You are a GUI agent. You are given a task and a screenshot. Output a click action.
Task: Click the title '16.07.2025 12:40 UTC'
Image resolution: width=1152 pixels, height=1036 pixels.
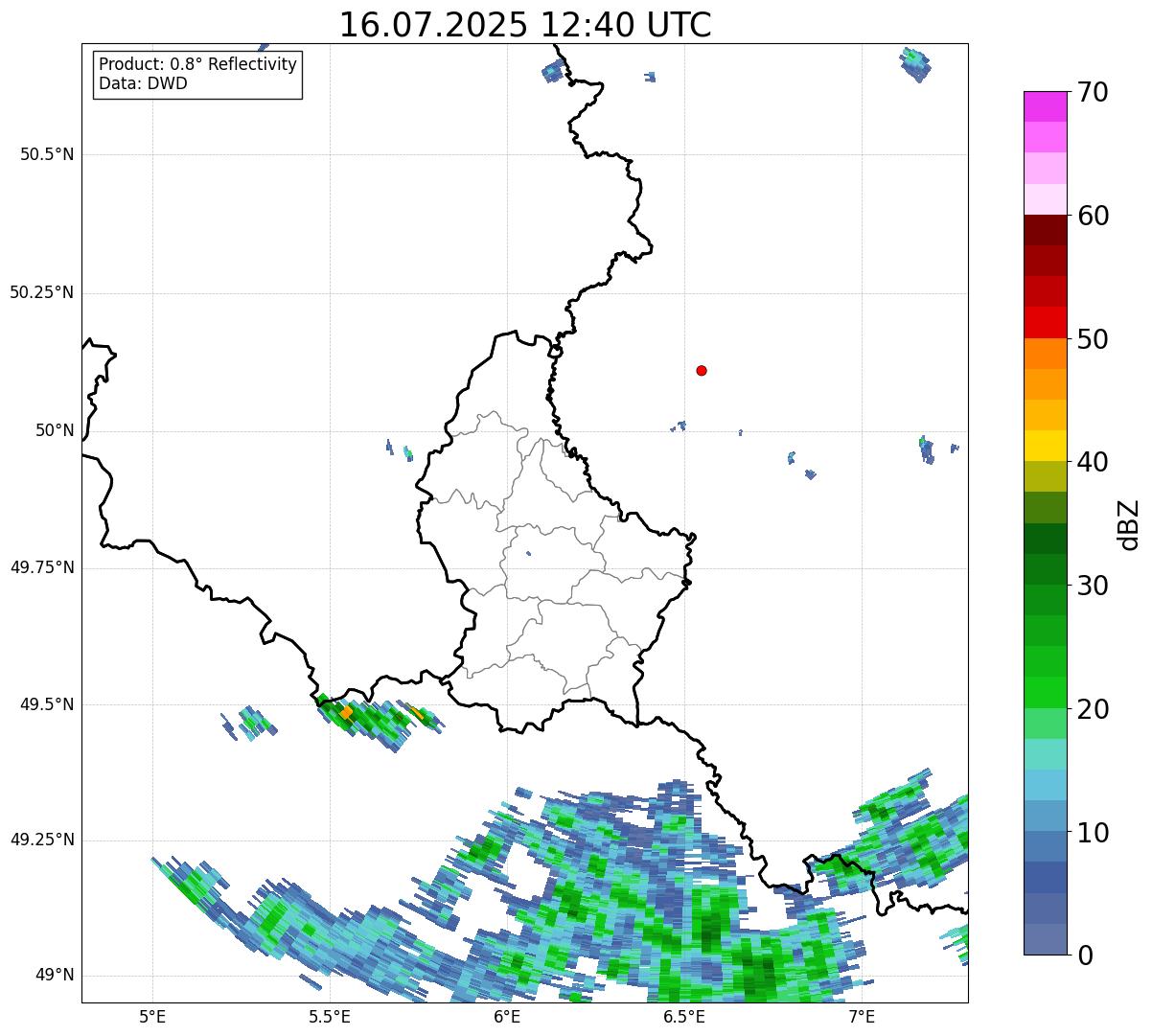pos(525,24)
